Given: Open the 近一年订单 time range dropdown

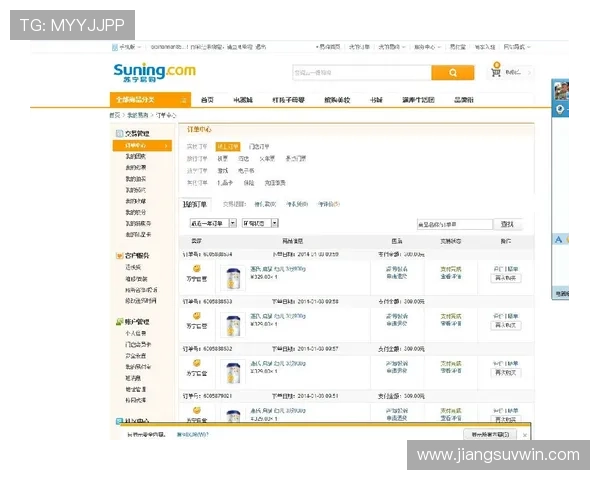Looking at the screenshot, I should (x=213, y=223).
